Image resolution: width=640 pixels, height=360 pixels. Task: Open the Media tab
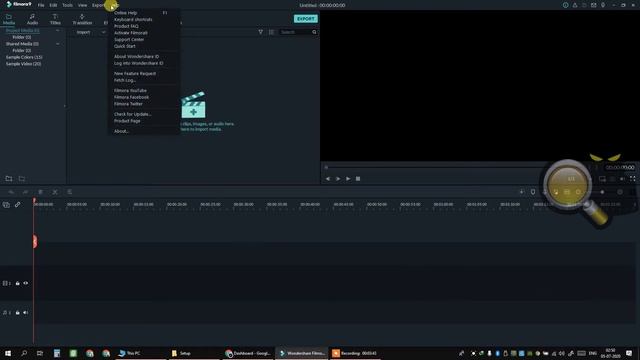9,19
